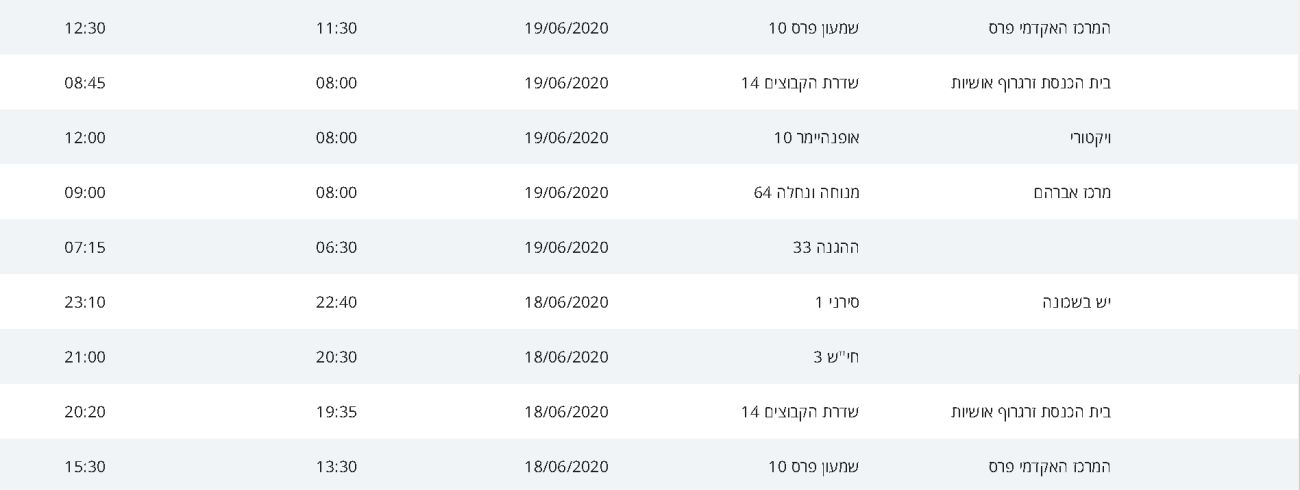Click the address מנוחה ונחלה 64

click(x=806, y=193)
